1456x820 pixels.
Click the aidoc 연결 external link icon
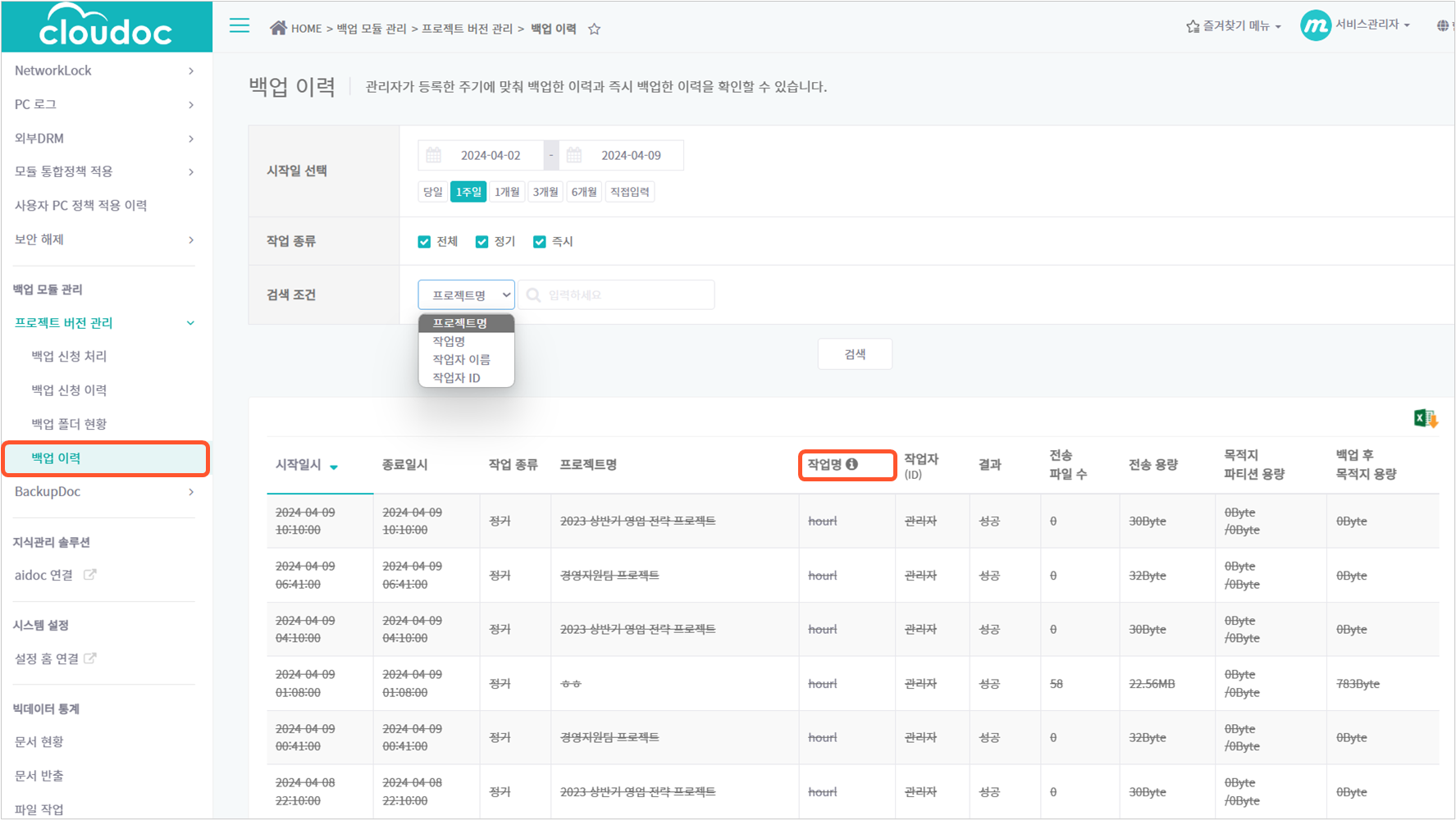(90, 575)
